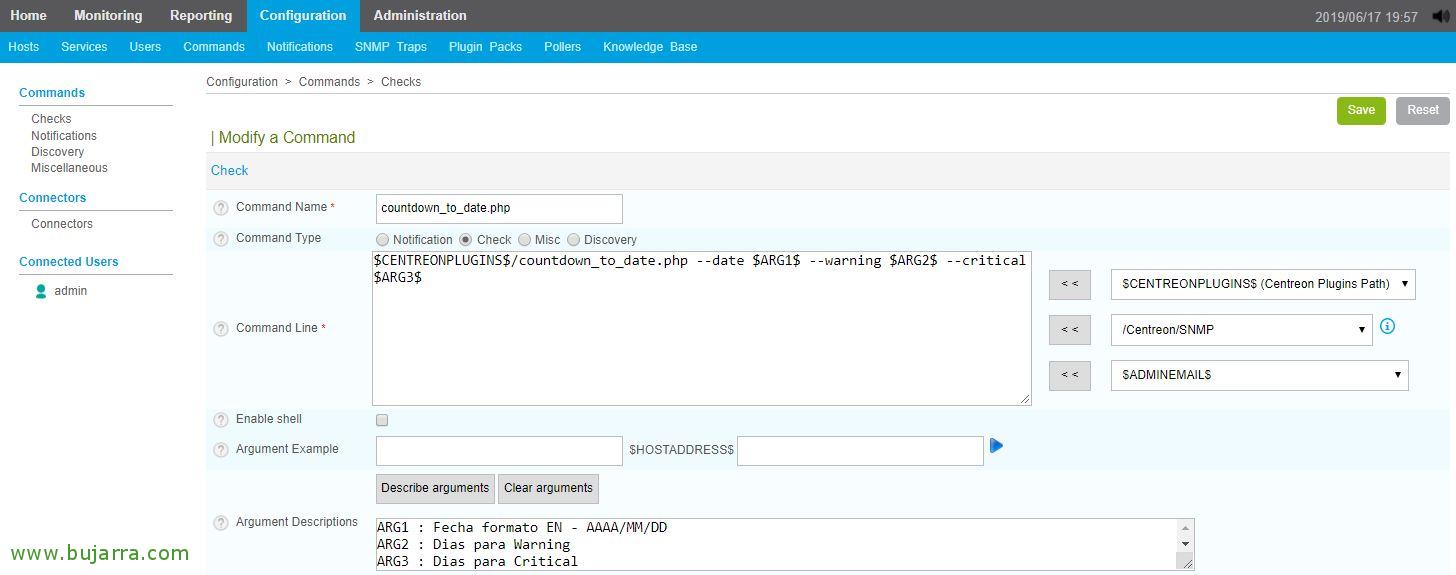Click Checks in the breadcrumb
The height and width of the screenshot is (575, 1456).
(x=401, y=82)
